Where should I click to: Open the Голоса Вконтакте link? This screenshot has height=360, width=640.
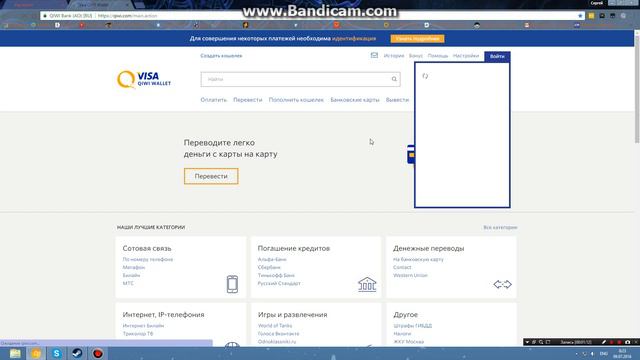pos(278,333)
